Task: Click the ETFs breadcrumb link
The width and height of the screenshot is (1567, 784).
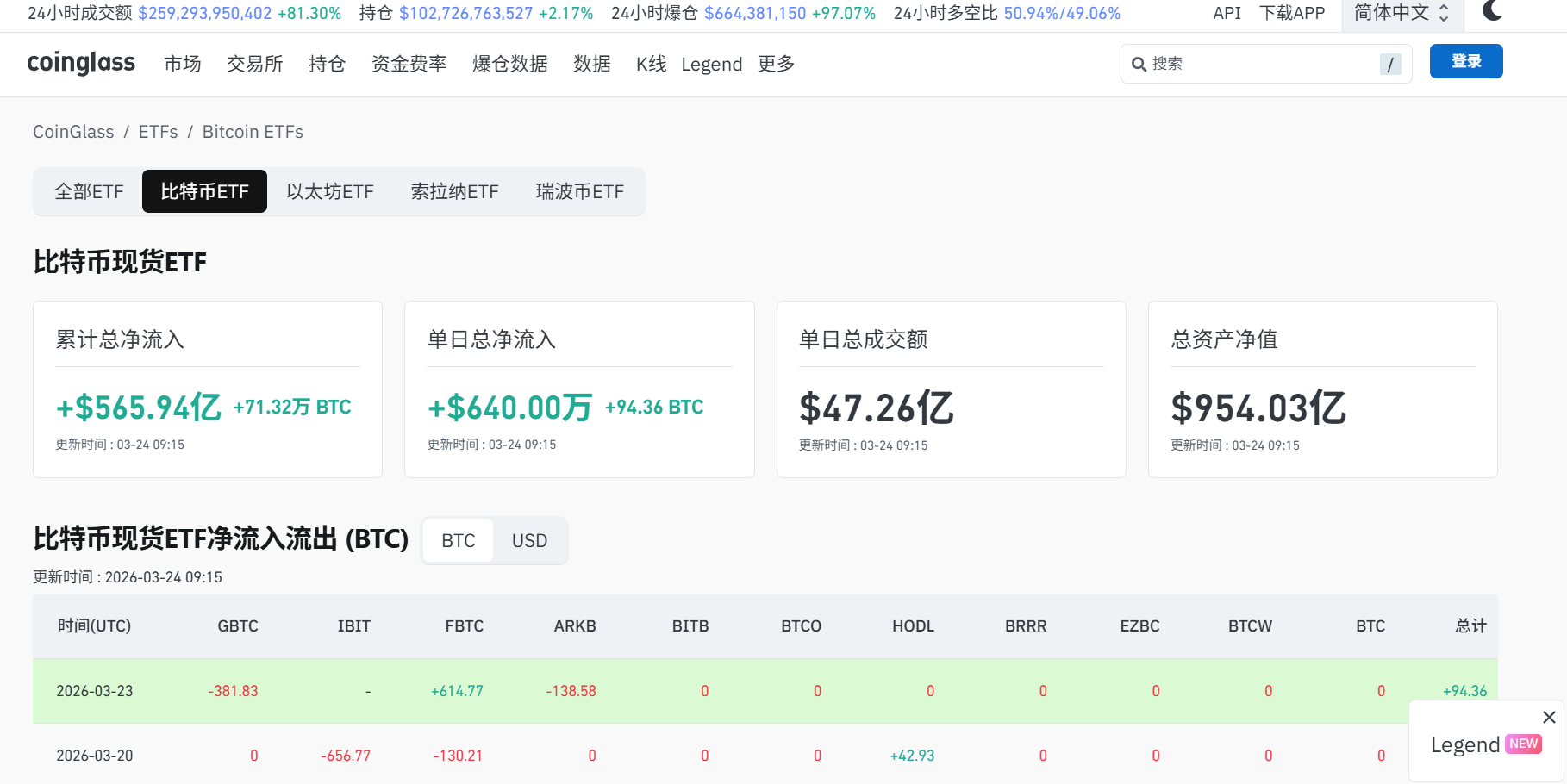Action: 158,132
